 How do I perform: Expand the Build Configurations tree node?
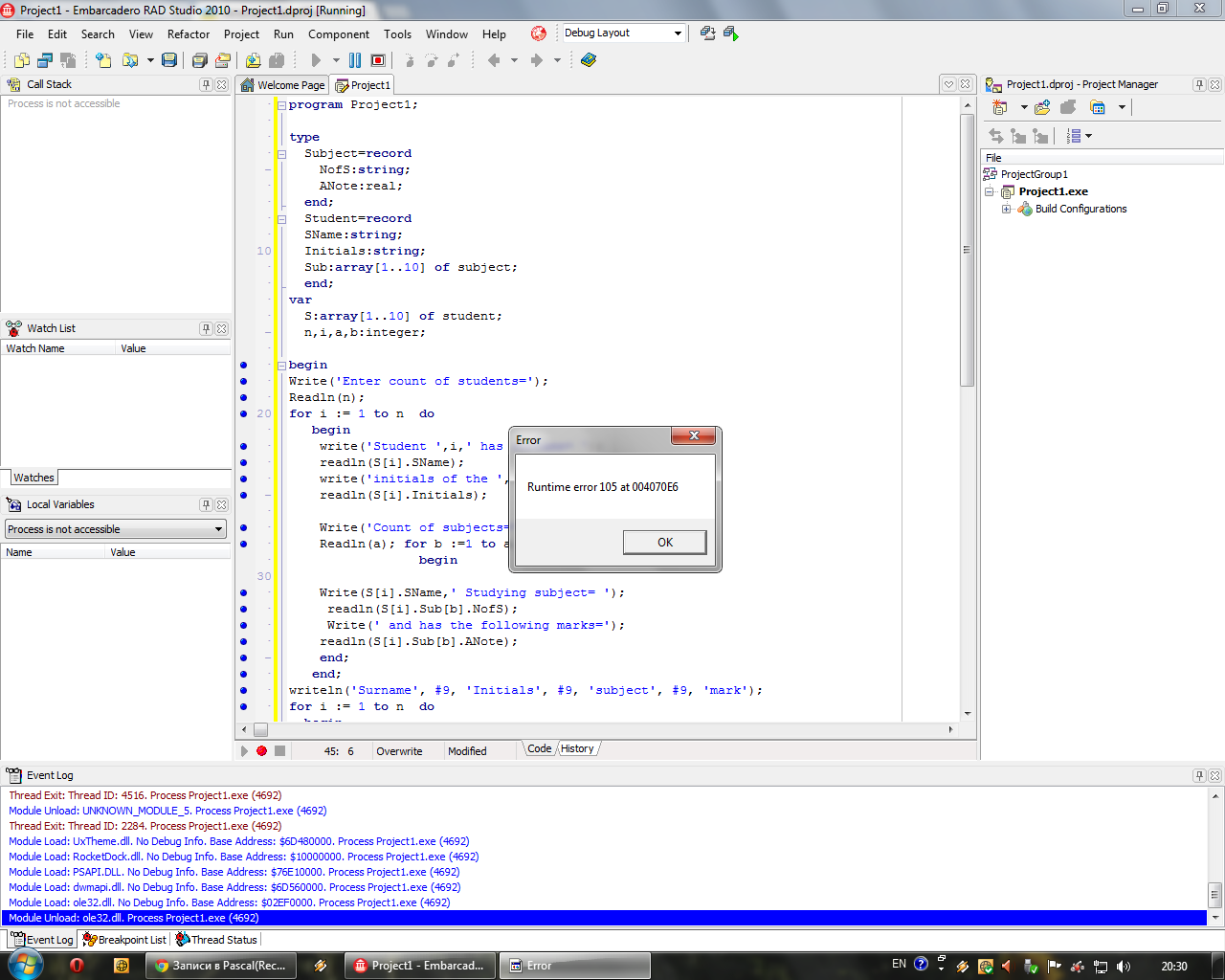(1006, 209)
